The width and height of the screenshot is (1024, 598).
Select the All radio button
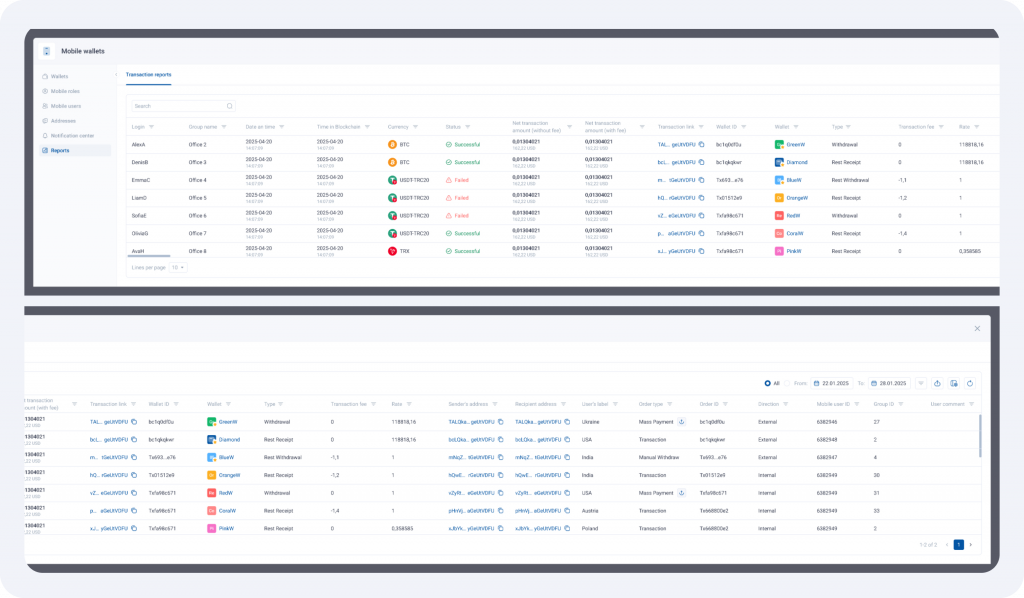pos(766,383)
